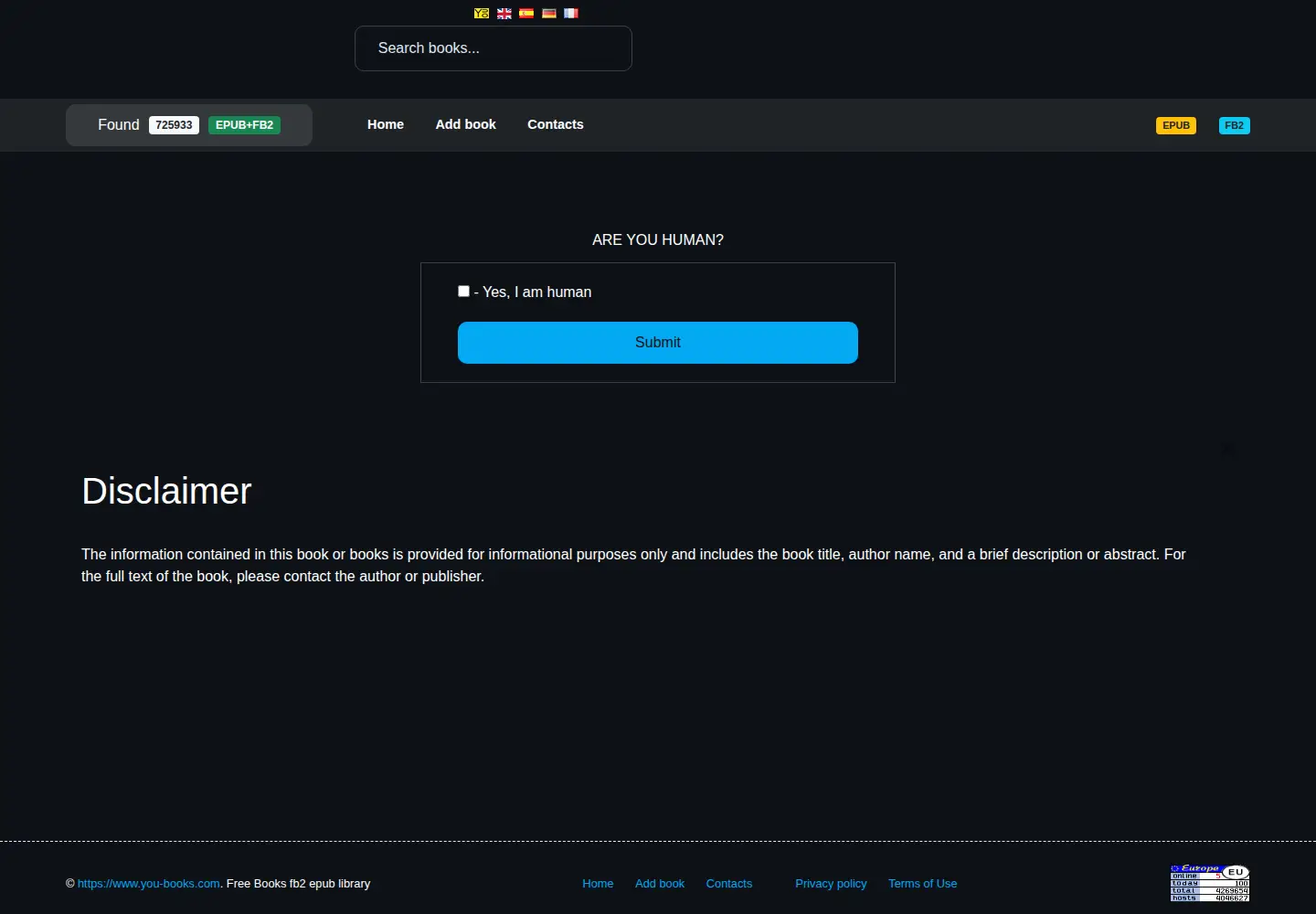
Task: Click the green EPUB+FB2 badge
Action: [x=244, y=125]
